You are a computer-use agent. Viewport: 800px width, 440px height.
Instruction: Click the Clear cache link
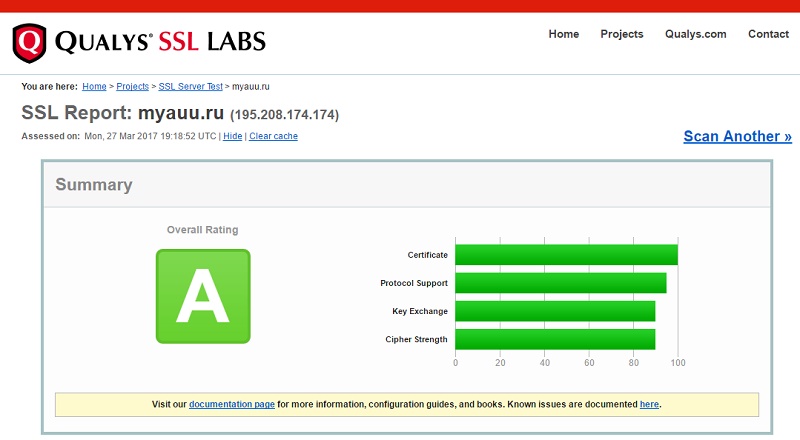click(273, 136)
